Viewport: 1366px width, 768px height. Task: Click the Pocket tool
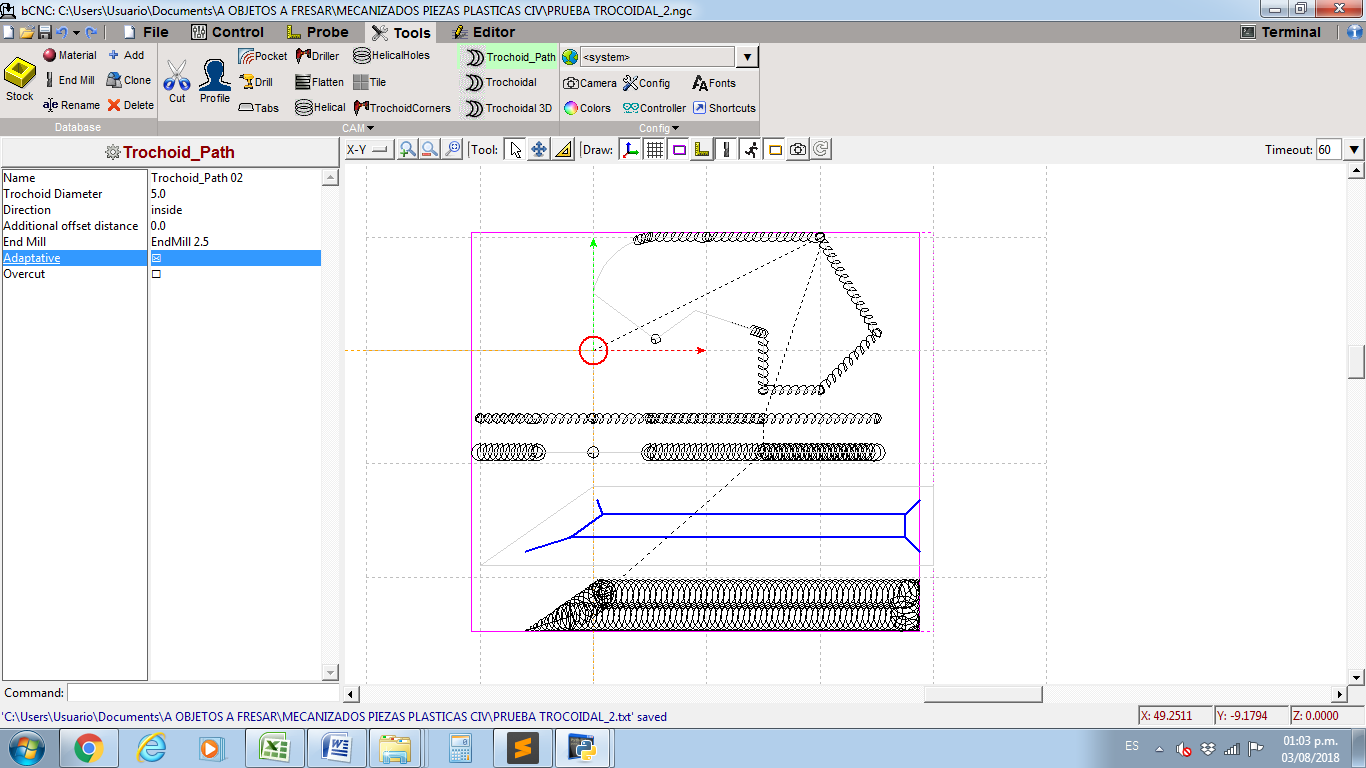pyautogui.click(x=263, y=57)
